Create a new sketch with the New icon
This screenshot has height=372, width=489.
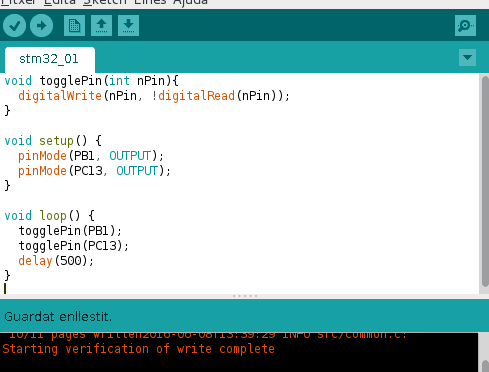pos(74,26)
